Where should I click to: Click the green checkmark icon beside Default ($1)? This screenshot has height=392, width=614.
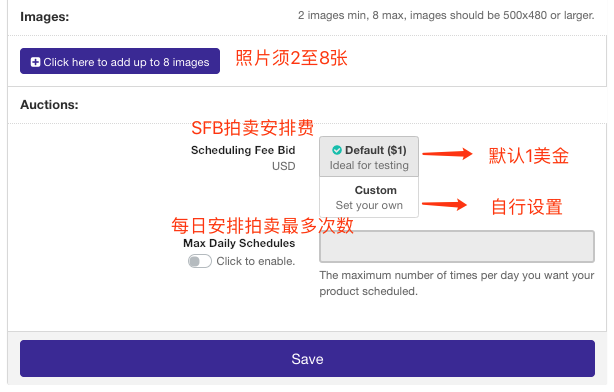[337, 150]
